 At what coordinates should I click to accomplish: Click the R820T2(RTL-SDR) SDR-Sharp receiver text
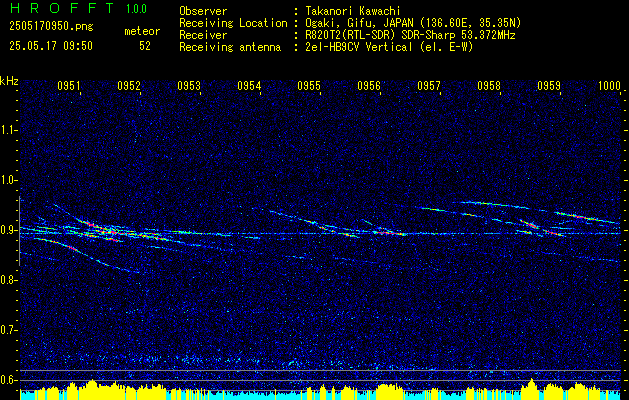(410, 35)
